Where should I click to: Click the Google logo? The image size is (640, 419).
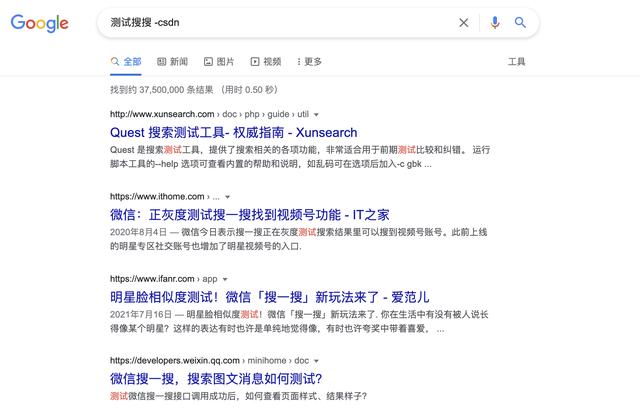[39, 23]
